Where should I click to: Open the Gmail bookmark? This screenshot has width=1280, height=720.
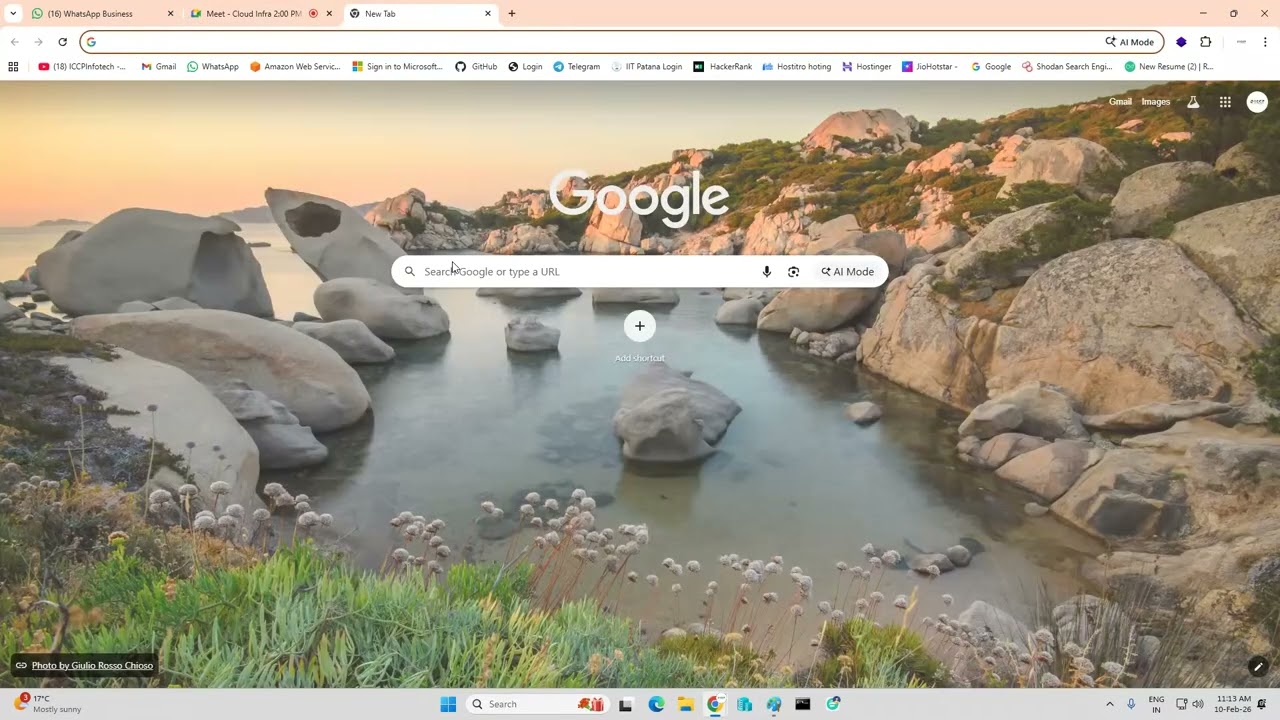click(x=158, y=67)
